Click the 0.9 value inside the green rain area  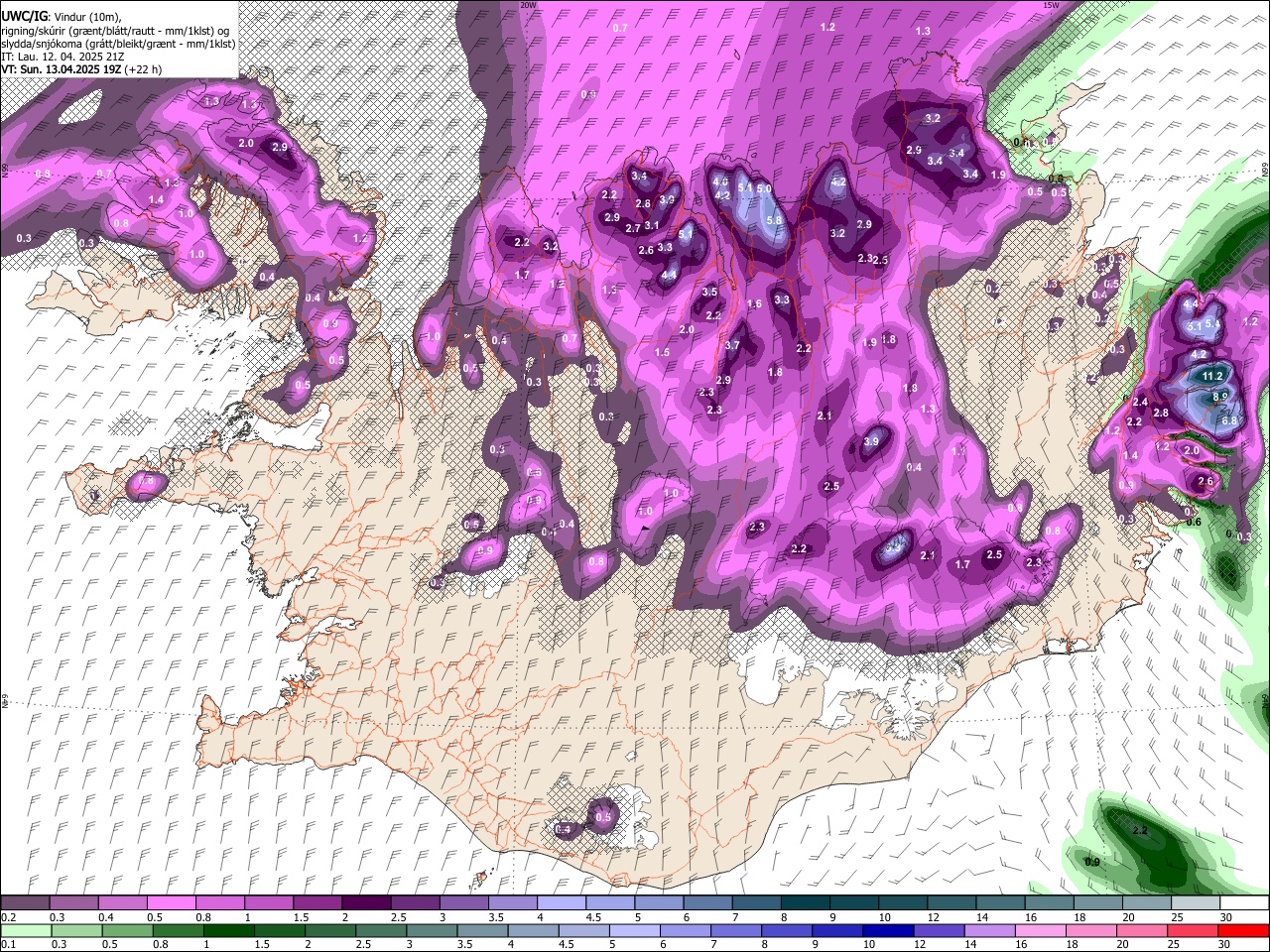1092,863
